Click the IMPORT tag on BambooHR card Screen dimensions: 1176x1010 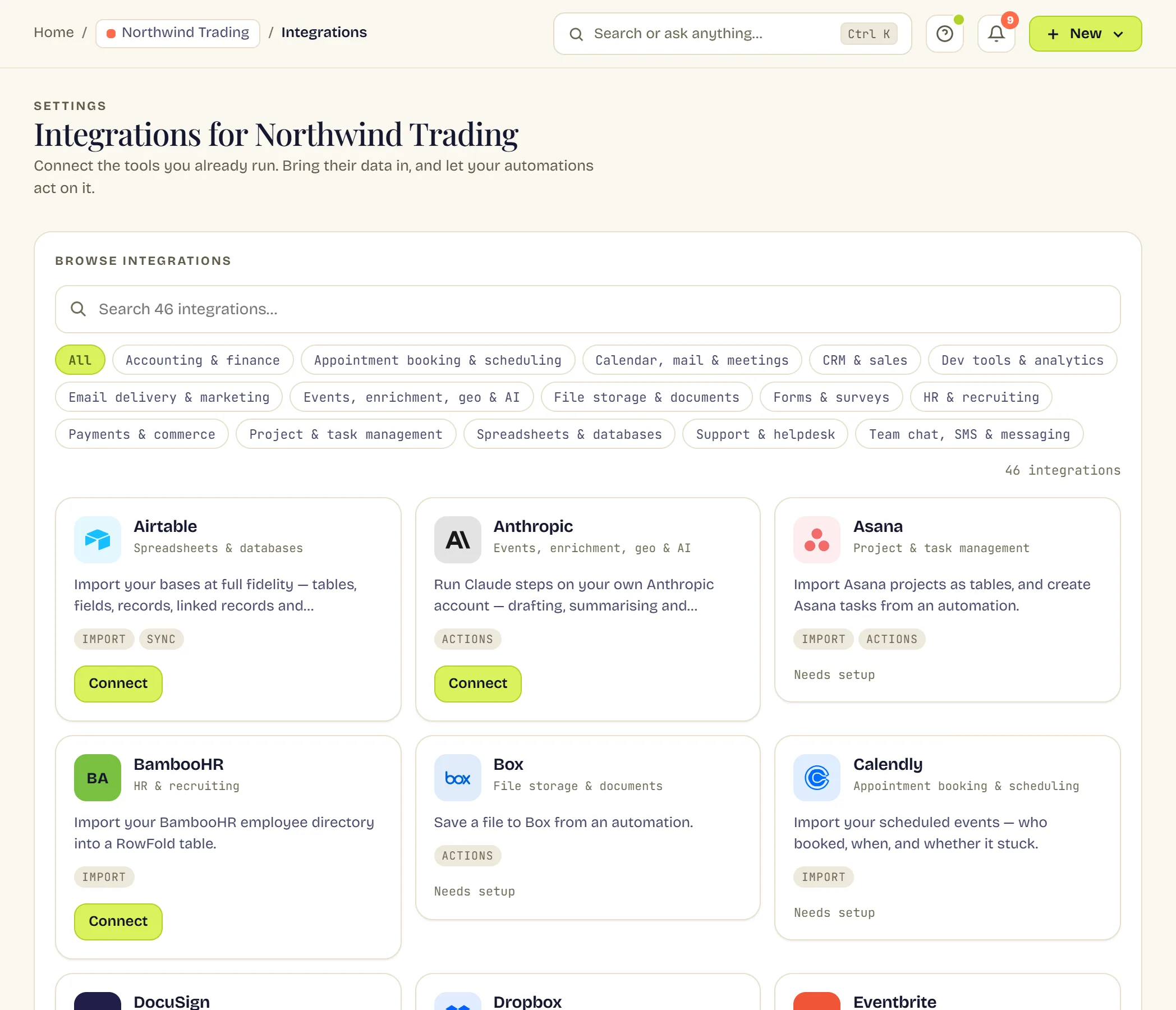click(x=104, y=877)
